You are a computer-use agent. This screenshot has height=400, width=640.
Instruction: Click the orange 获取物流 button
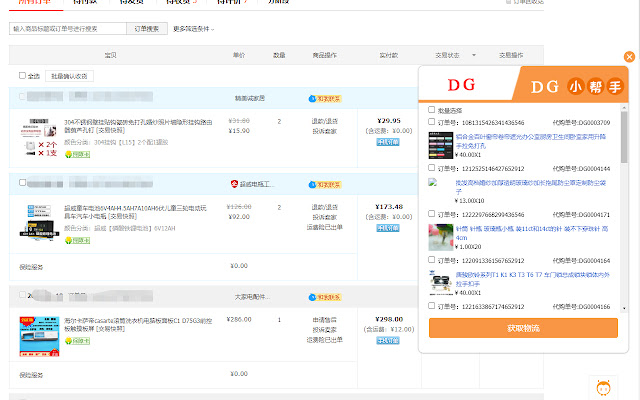point(523,328)
